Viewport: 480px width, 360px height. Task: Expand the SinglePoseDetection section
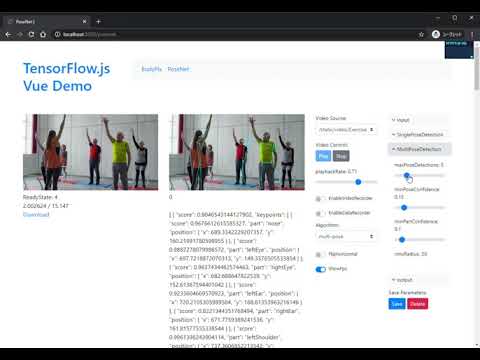tap(419, 134)
